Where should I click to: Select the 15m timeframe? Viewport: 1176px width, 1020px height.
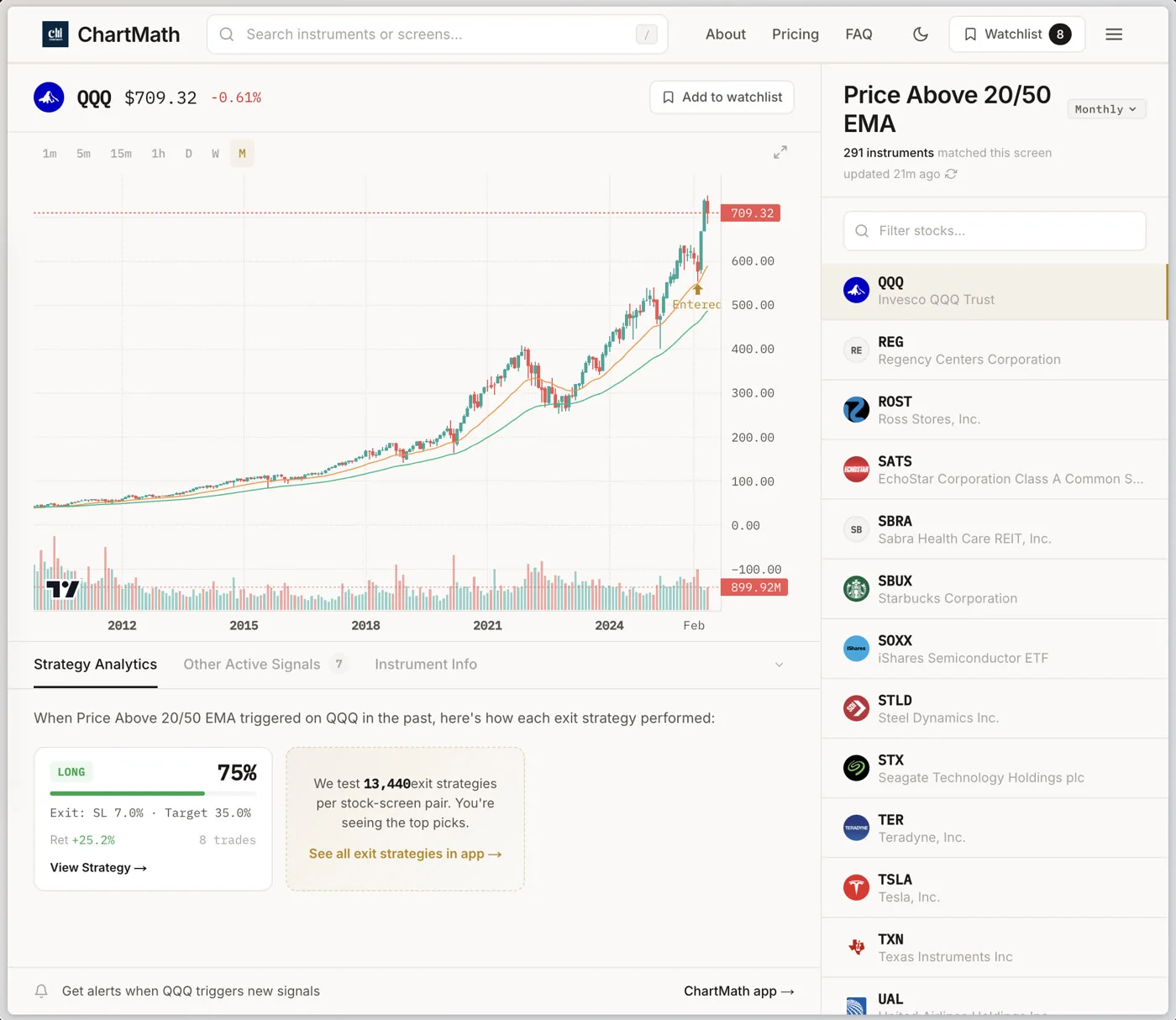click(x=121, y=154)
